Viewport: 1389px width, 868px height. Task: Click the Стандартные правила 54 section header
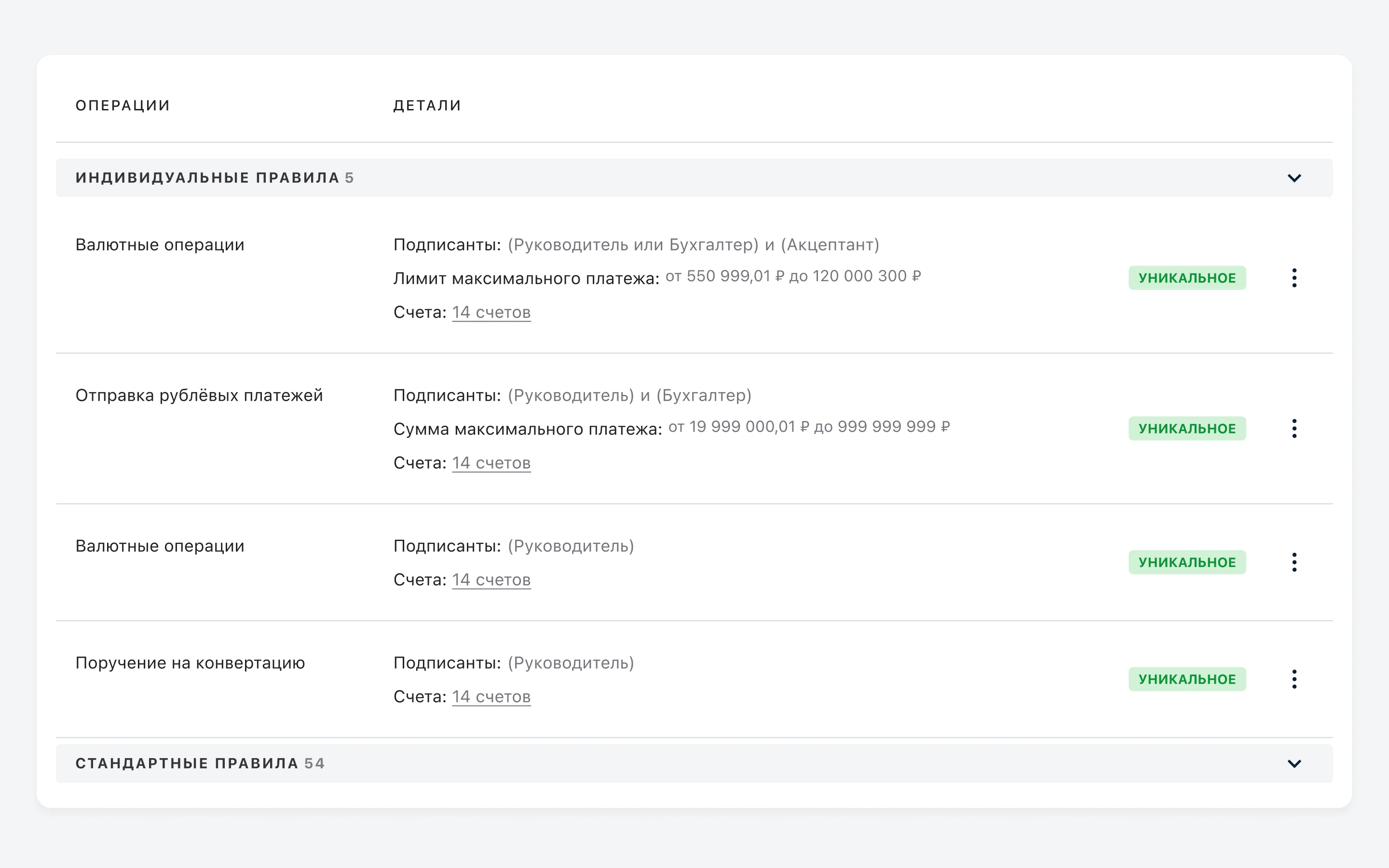click(x=200, y=763)
